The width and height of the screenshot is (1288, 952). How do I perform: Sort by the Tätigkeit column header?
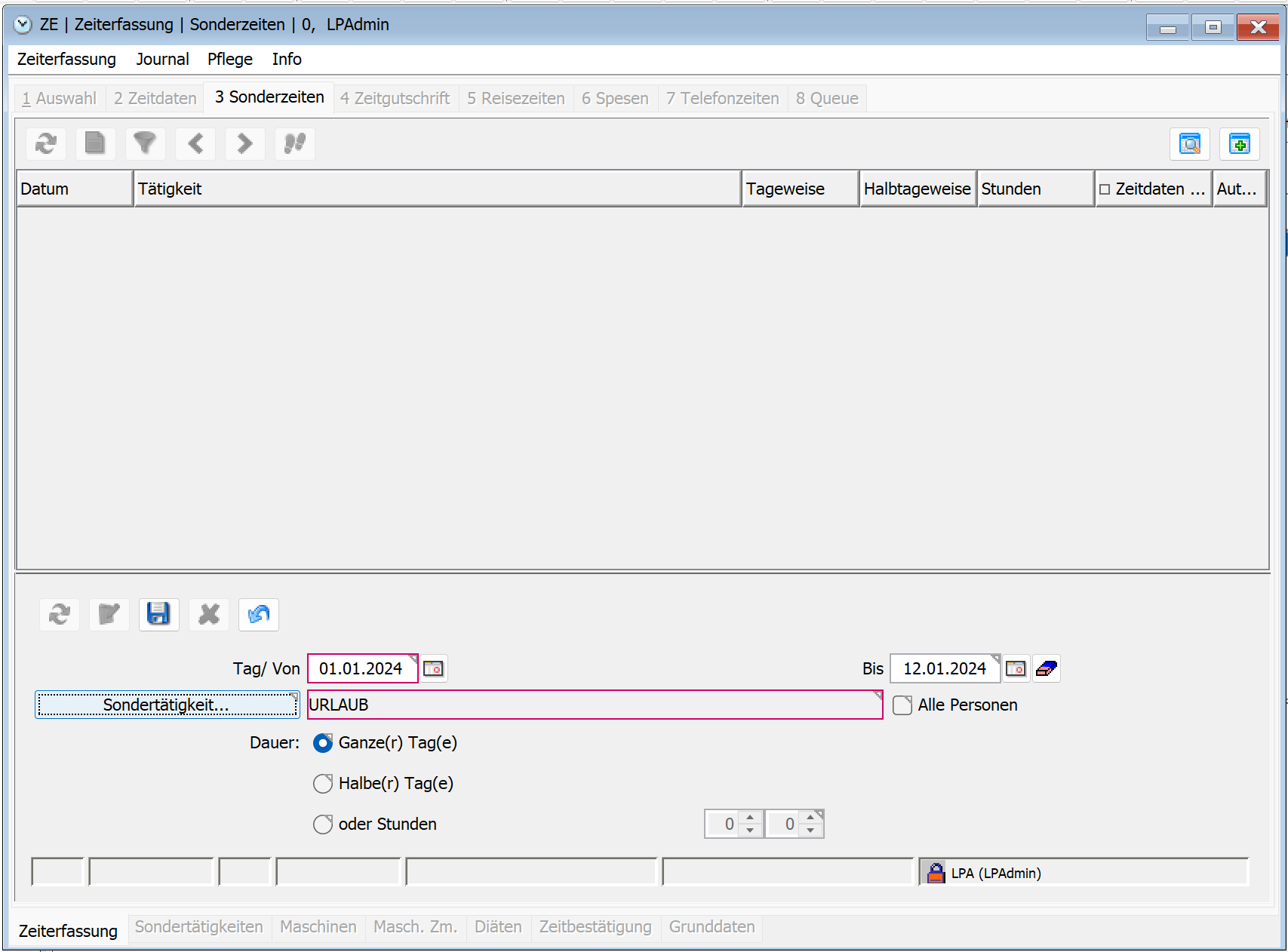438,189
